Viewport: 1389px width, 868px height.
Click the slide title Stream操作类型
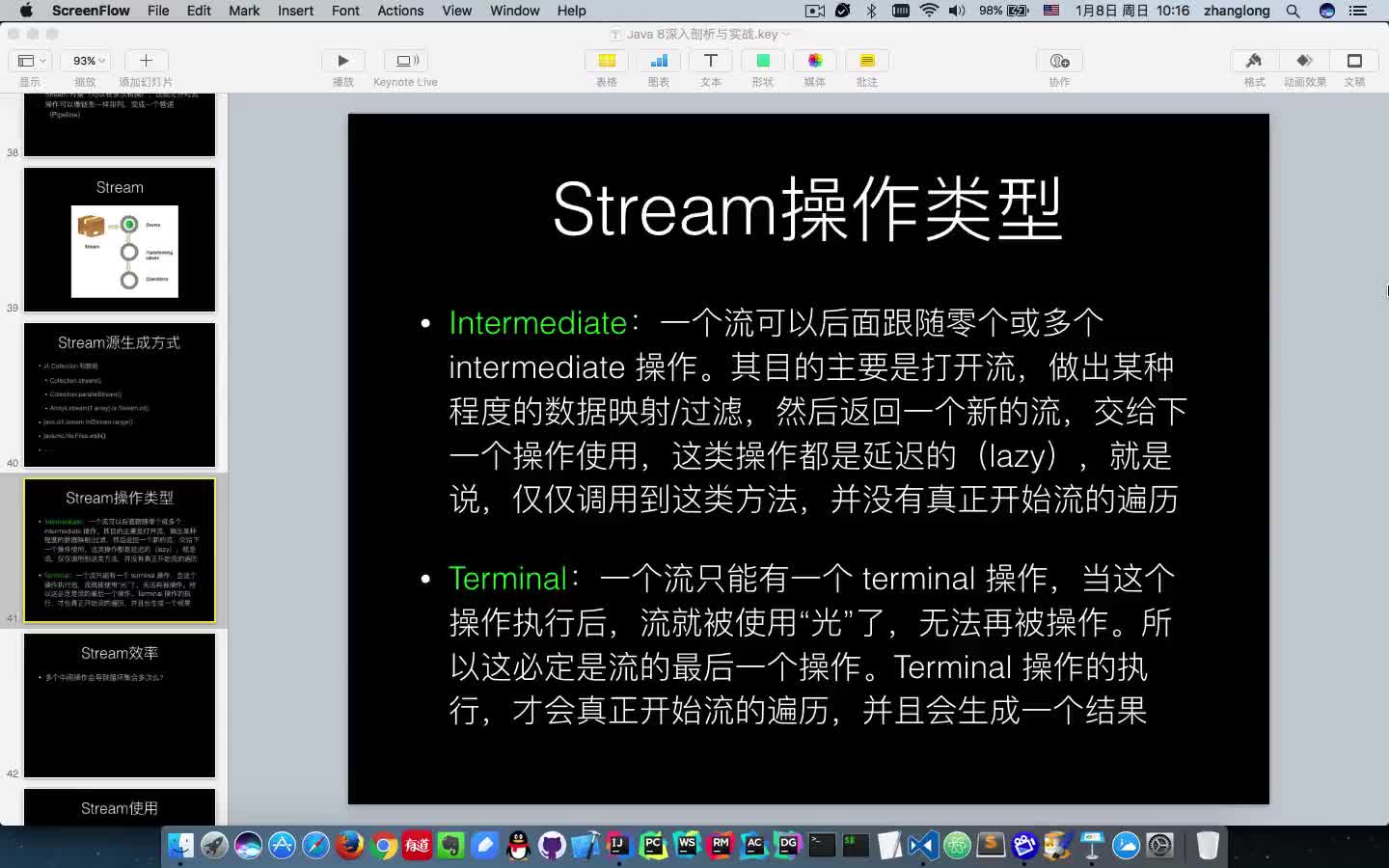807,209
